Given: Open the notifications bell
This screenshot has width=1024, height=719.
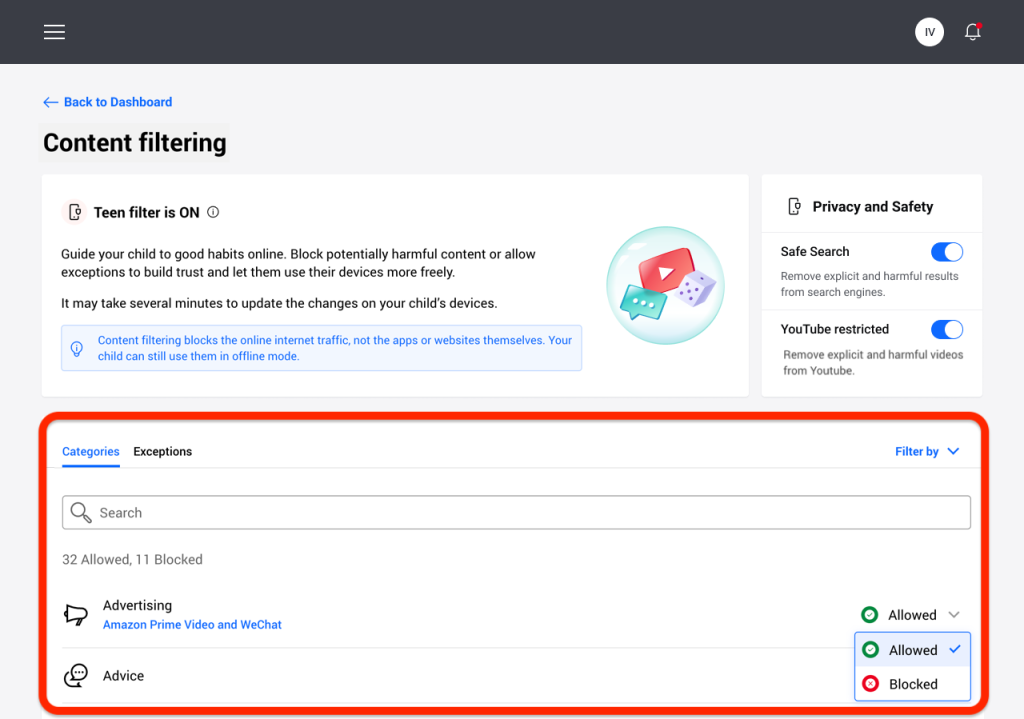Looking at the screenshot, I should [x=972, y=32].
